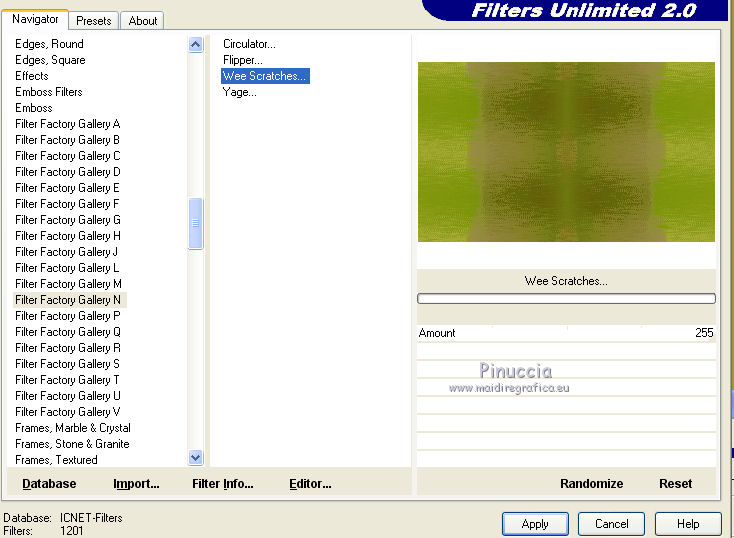
Task: Select Circulator... filter
Action: (249, 44)
